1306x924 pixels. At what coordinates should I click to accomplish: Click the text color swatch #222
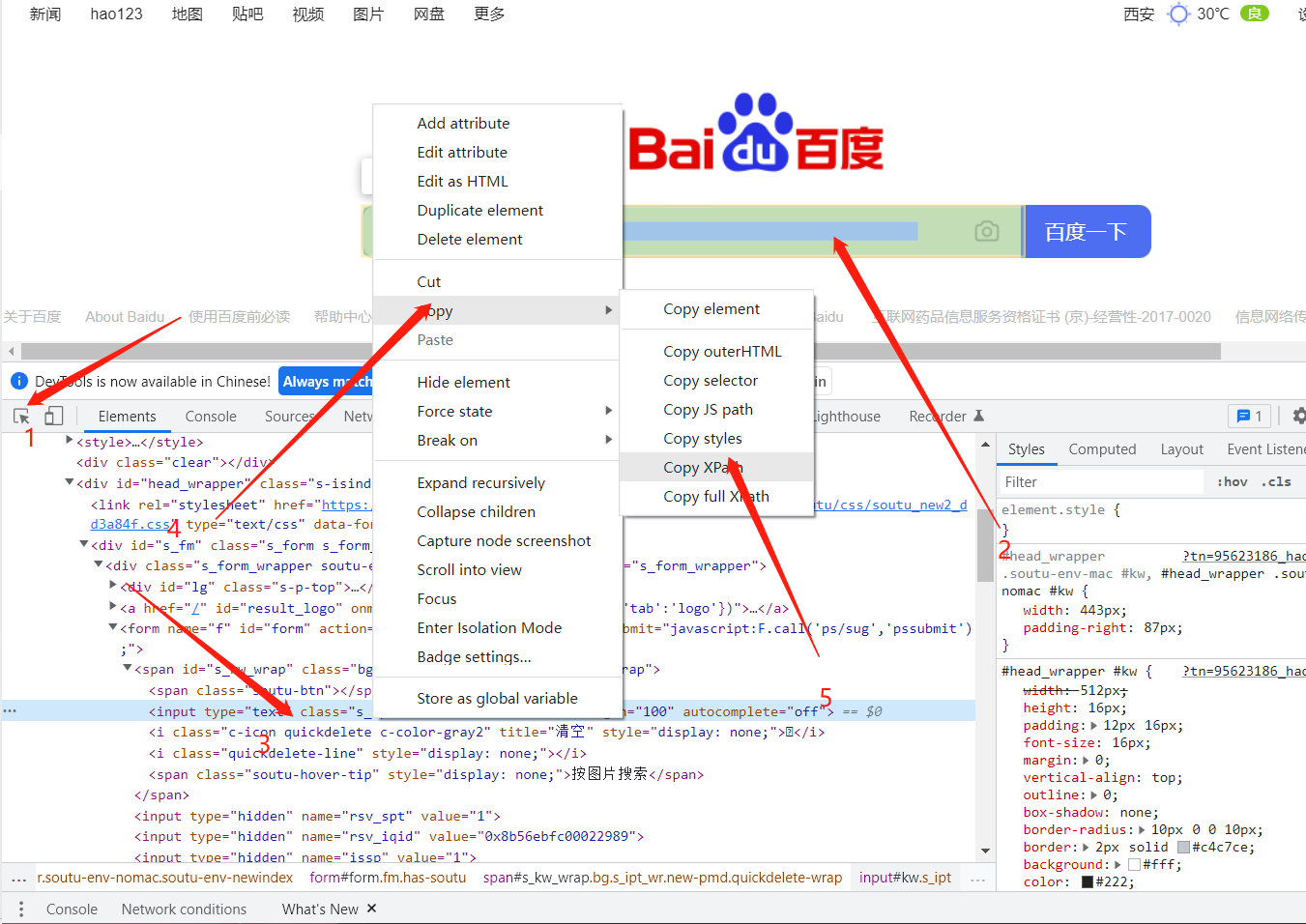pos(1088,882)
